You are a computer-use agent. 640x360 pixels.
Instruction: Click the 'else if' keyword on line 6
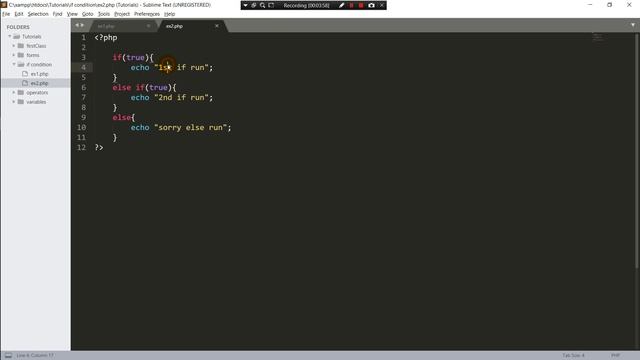click(x=129, y=87)
